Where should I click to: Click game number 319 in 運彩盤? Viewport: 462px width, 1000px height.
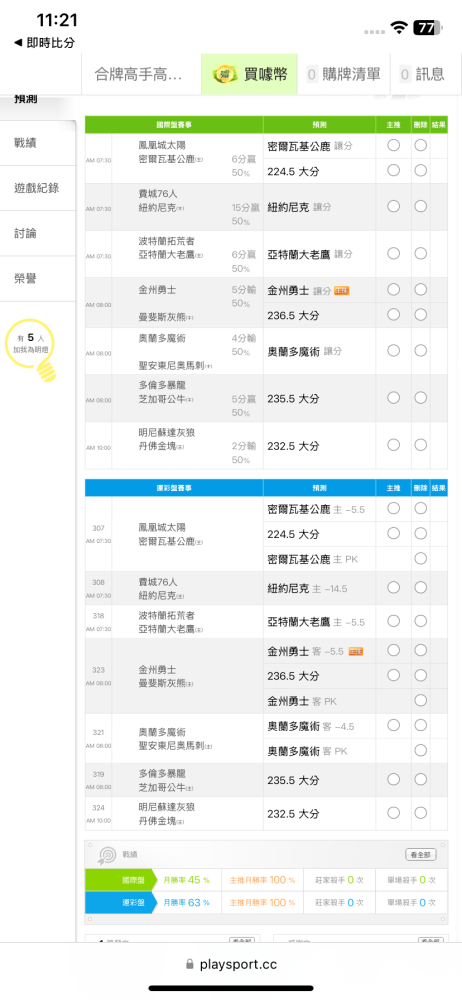(98, 774)
